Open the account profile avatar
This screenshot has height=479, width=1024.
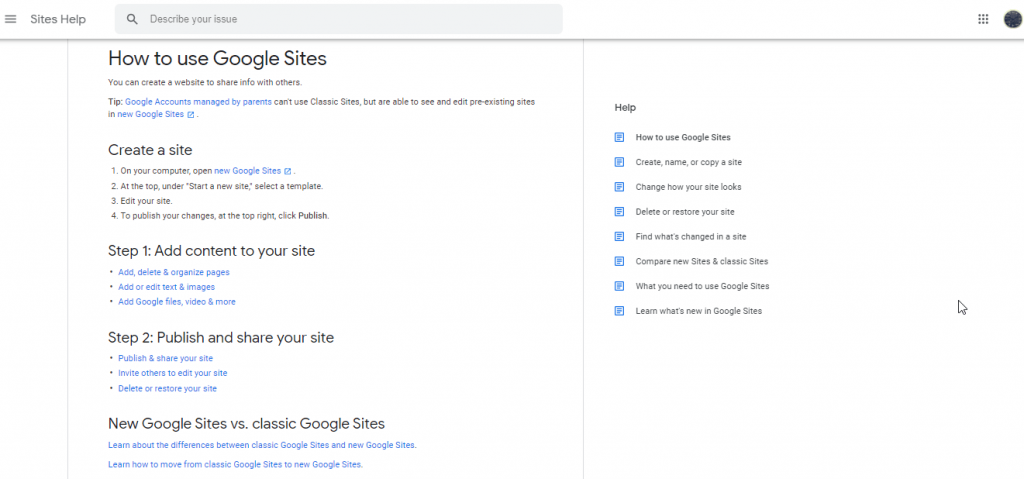pyautogui.click(x=1012, y=19)
